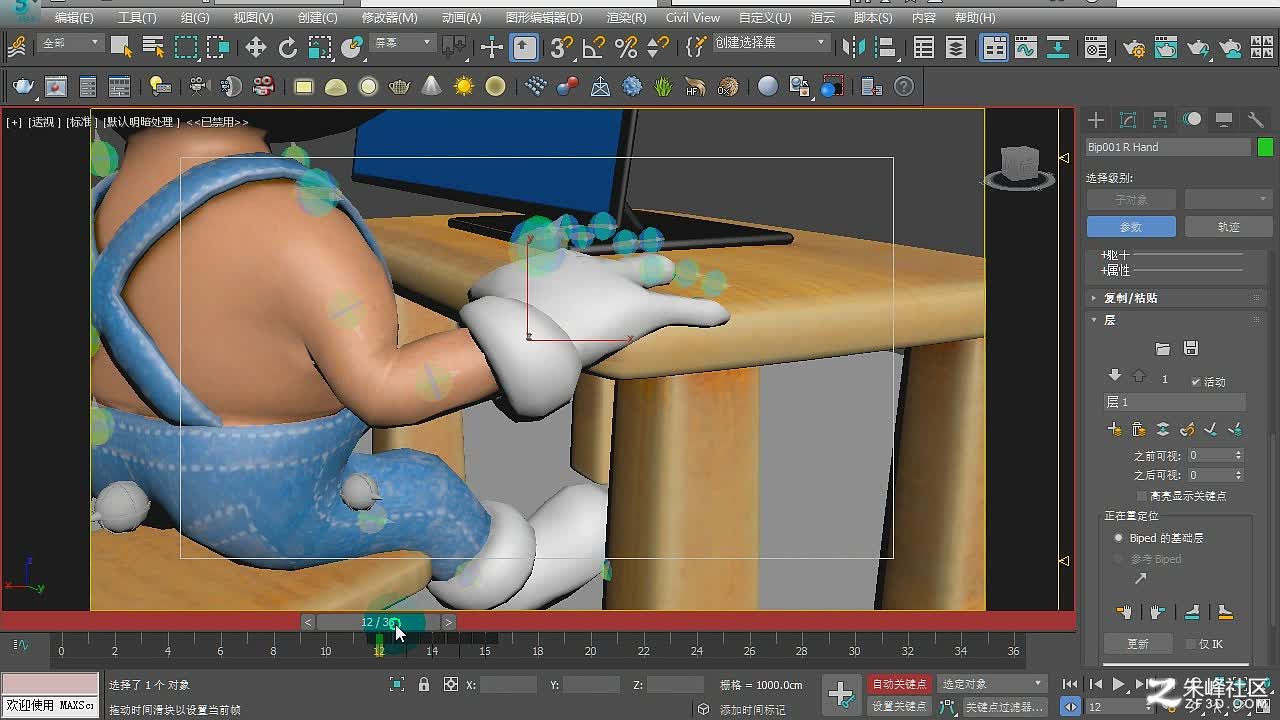This screenshot has height=720, width=1280.
Task: Click frame 20 on the track bar
Action: (590, 651)
